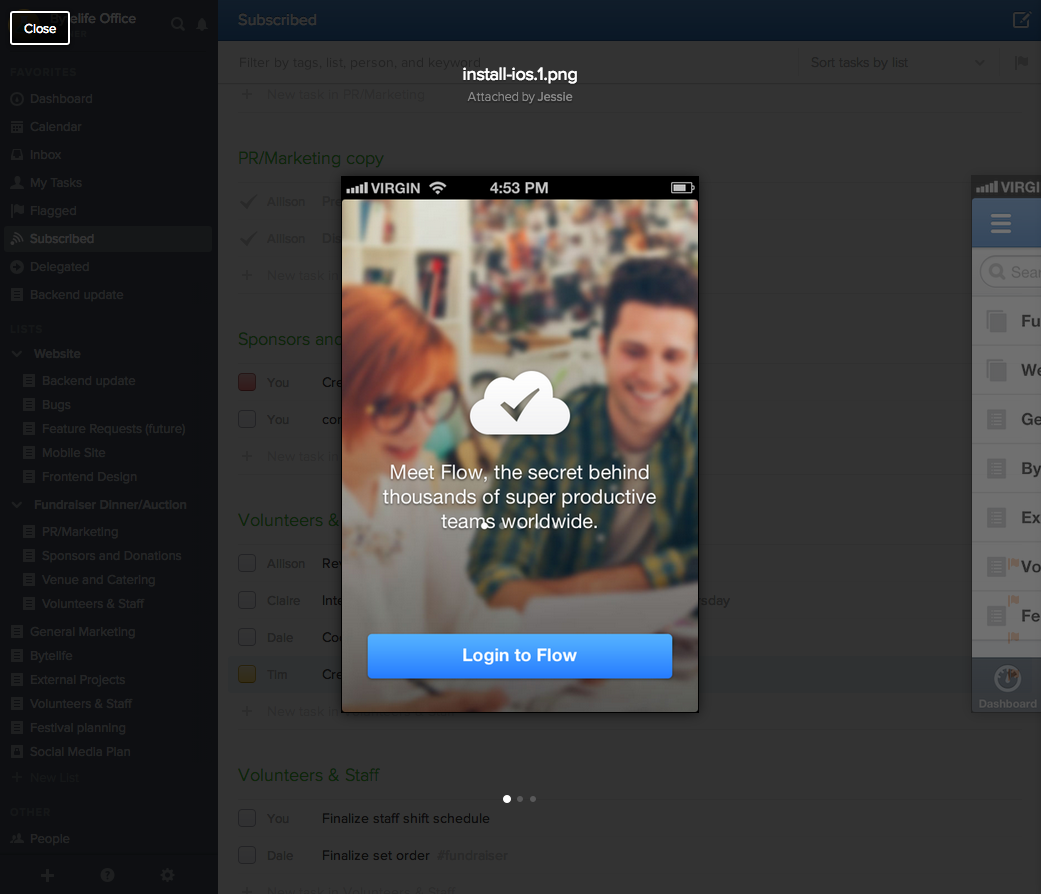This screenshot has width=1041, height=894.
Task: Open Calendar in favorites
Action: (x=55, y=127)
